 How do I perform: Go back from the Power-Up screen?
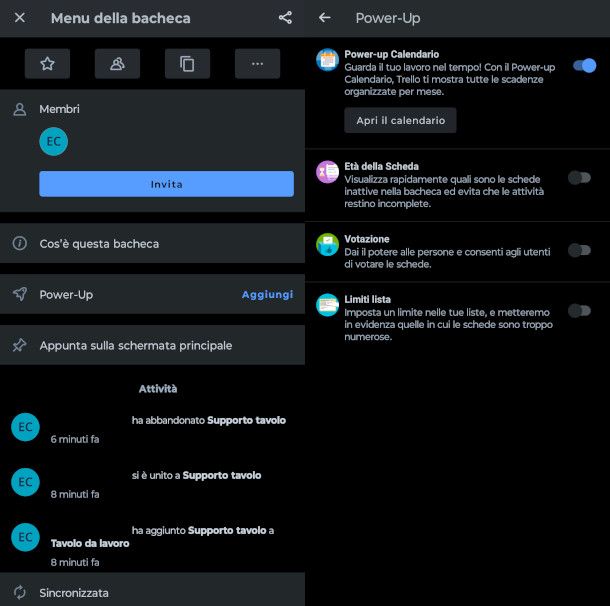[x=325, y=18]
